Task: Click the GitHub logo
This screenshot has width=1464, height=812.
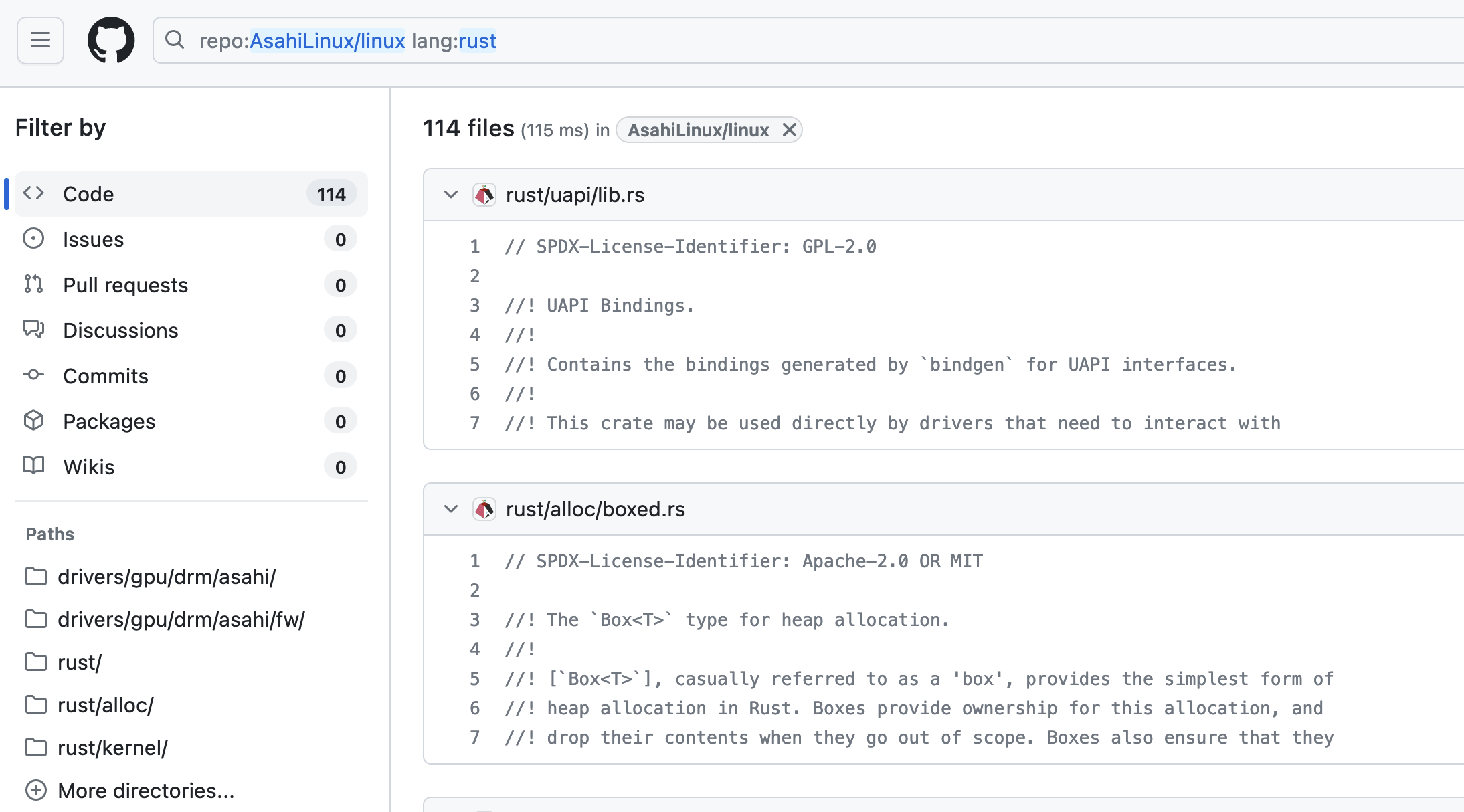Action: coord(111,40)
